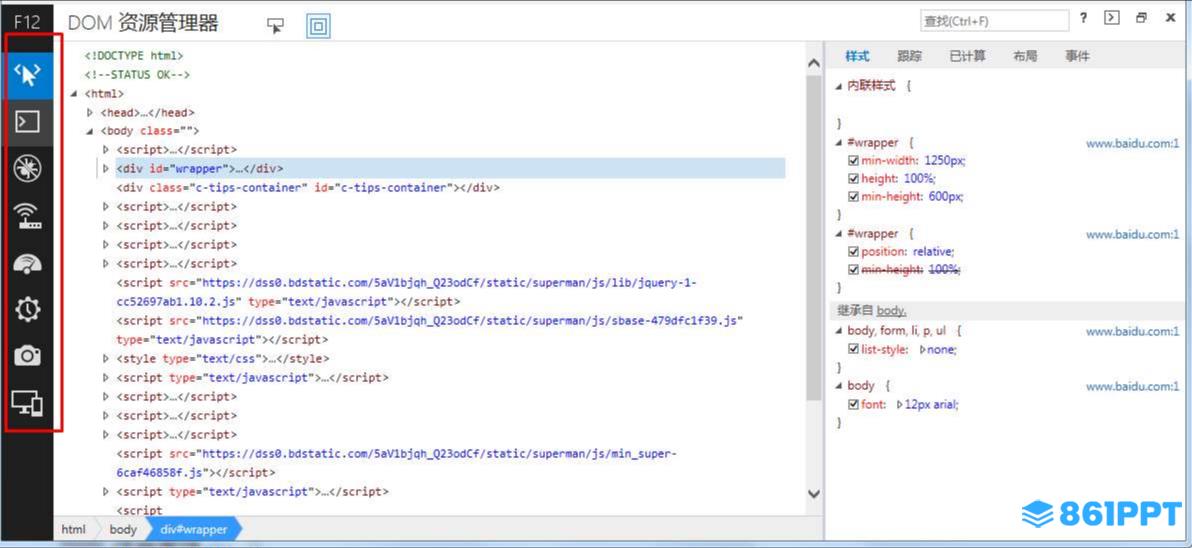The image size is (1192, 548).
Task: Open the Emulation devices icon tool
Action: point(27,403)
